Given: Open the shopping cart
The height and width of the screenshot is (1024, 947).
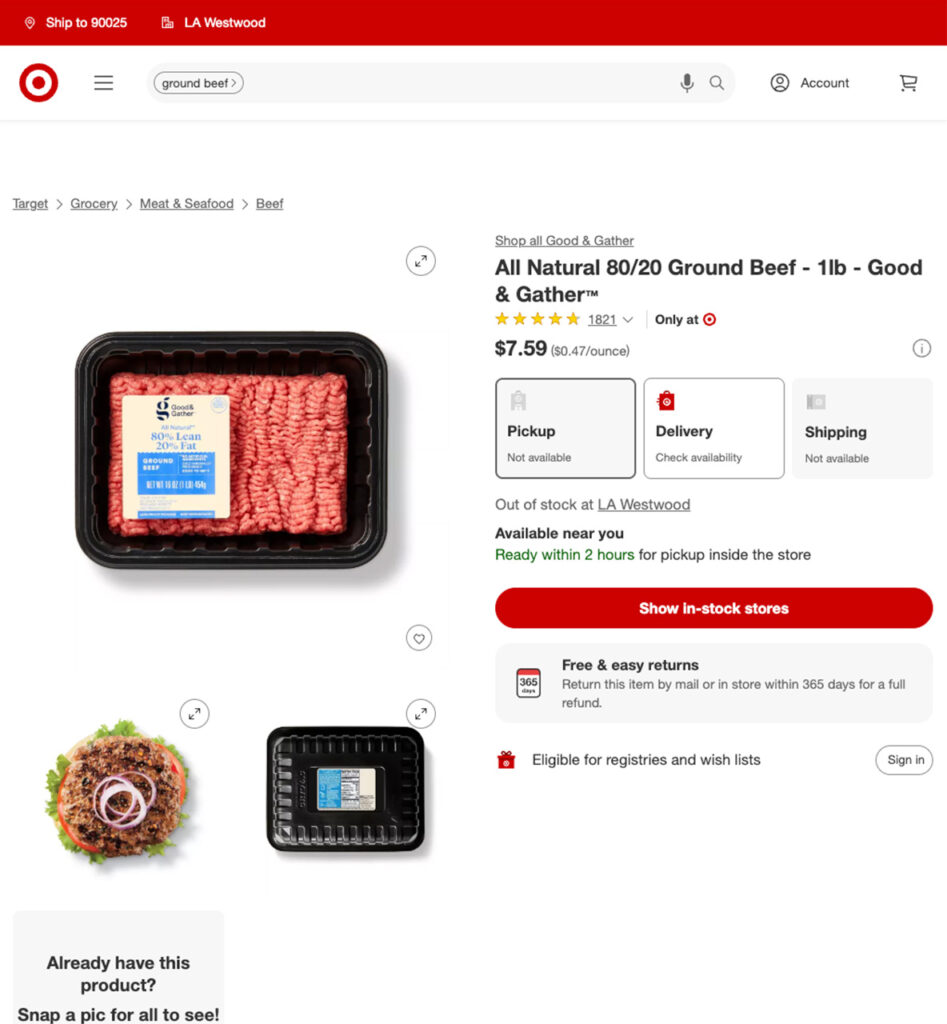Looking at the screenshot, I should point(908,83).
